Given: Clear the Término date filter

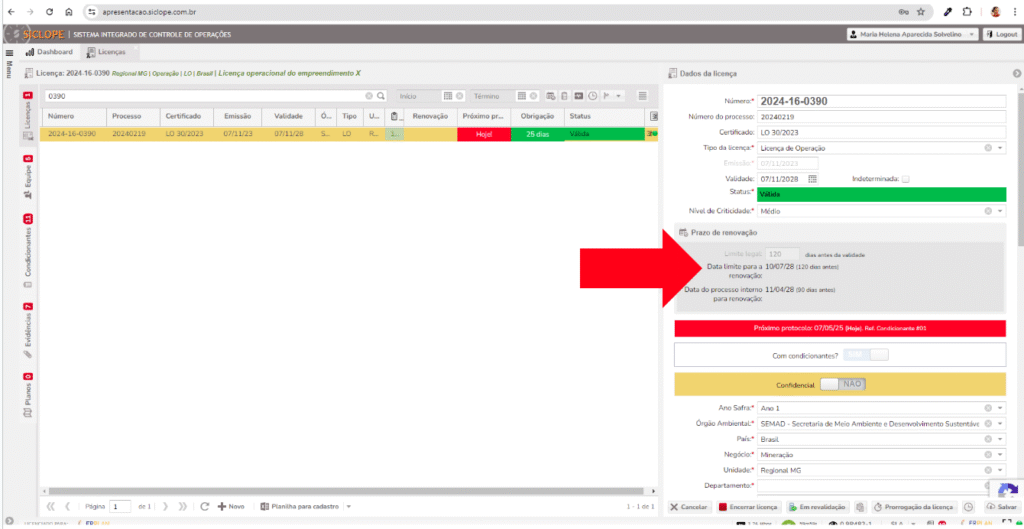Looking at the screenshot, I should (534, 96).
